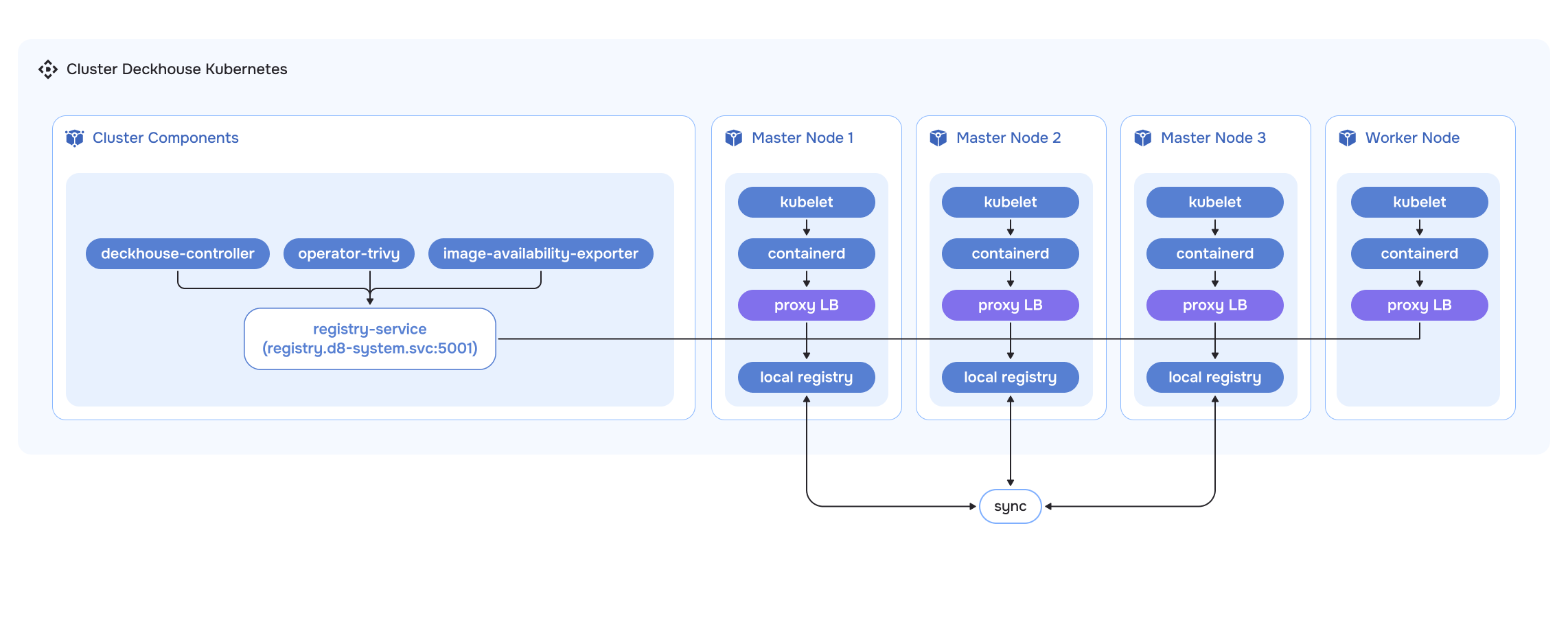Select the operator-trivy block
This screenshot has height=618, width=1568.
(349, 254)
